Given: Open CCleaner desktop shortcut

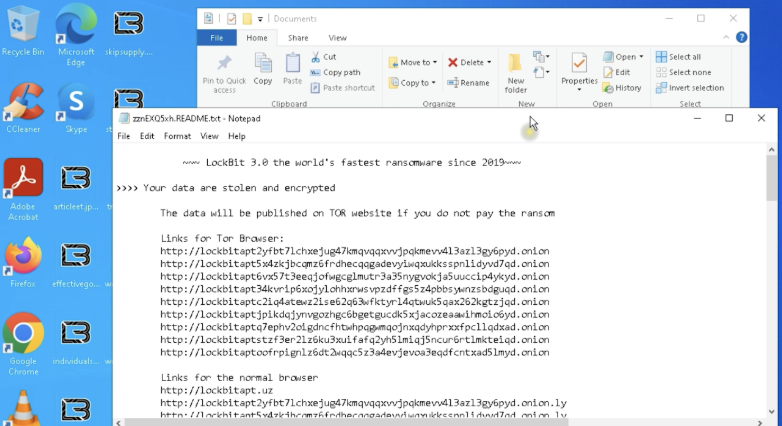Looking at the screenshot, I should (x=23, y=108).
